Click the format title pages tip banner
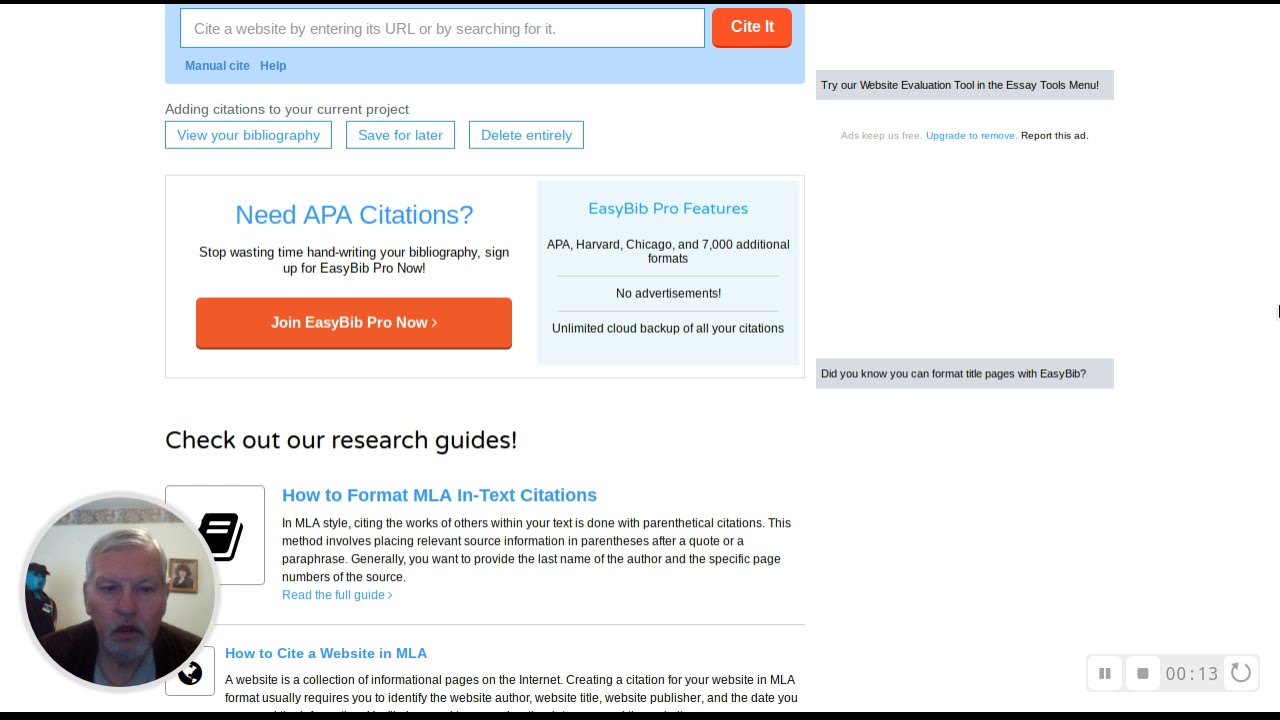Image resolution: width=1280 pixels, height=720 pixels. click(x=964, y=374)
